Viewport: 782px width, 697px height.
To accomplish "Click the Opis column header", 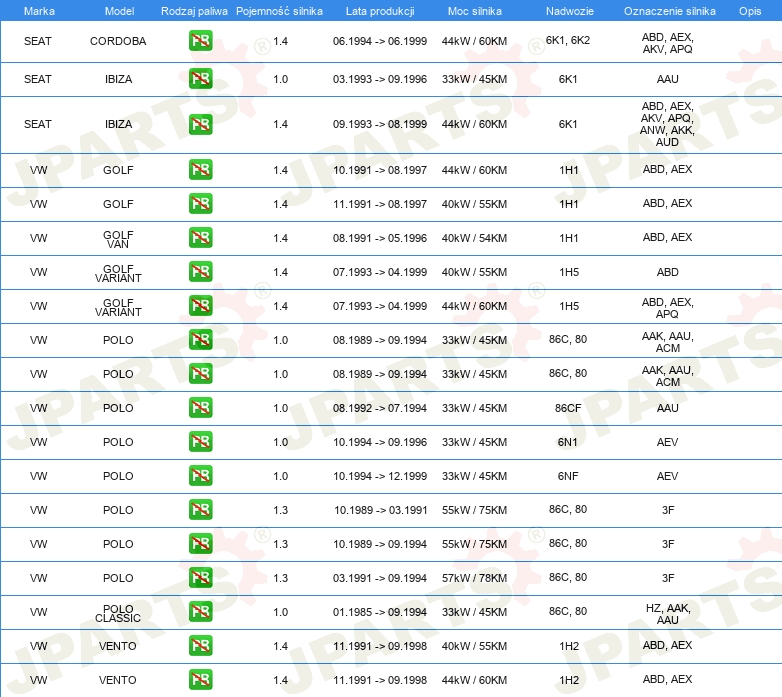I will point(750,11).
